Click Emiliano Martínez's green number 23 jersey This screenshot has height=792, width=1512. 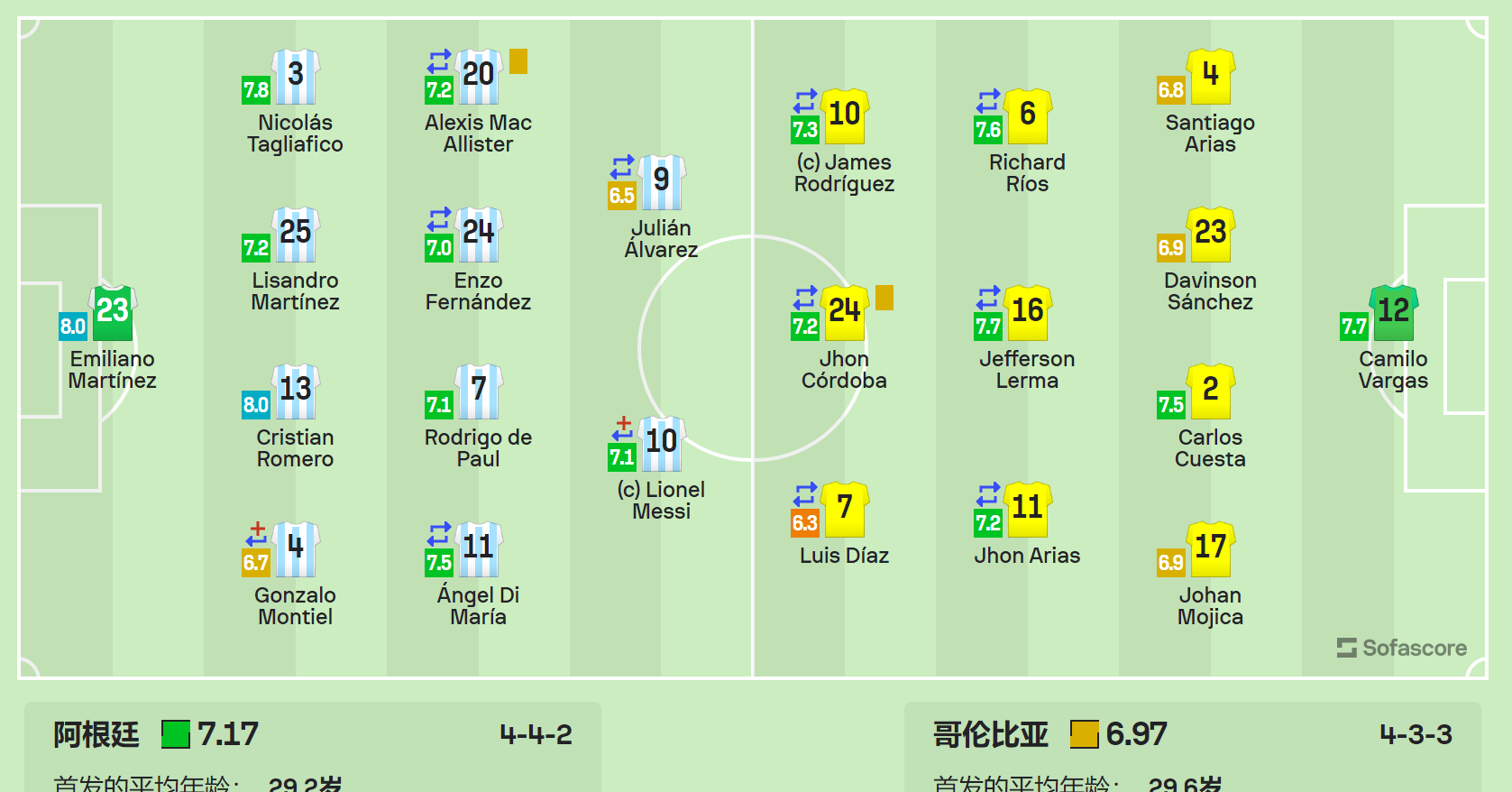113,312
